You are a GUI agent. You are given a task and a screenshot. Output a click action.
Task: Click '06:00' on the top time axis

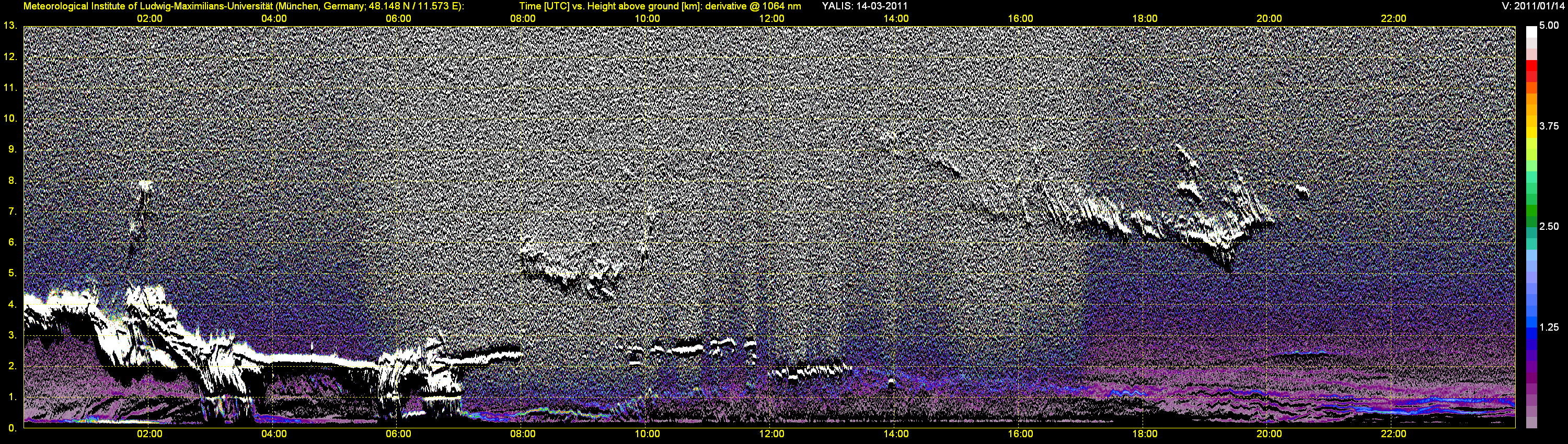point(399,19)
